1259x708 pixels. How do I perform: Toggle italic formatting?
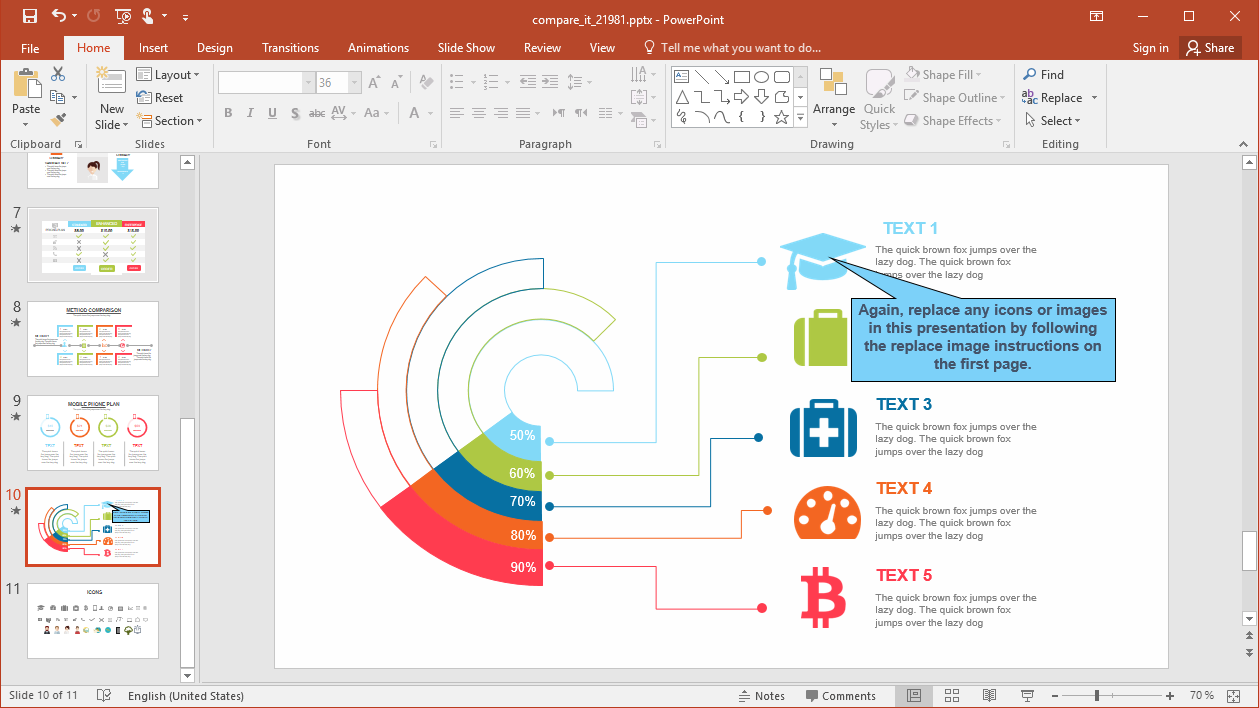(250, 113)
